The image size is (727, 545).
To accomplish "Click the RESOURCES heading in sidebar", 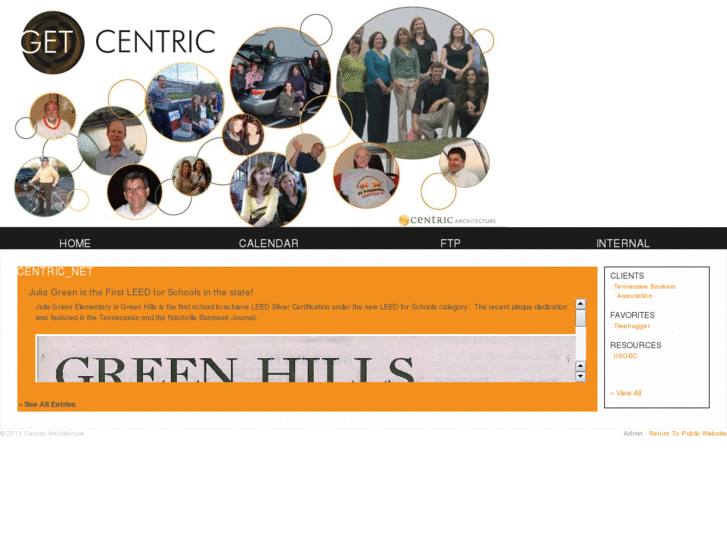I will pos(635,345).
